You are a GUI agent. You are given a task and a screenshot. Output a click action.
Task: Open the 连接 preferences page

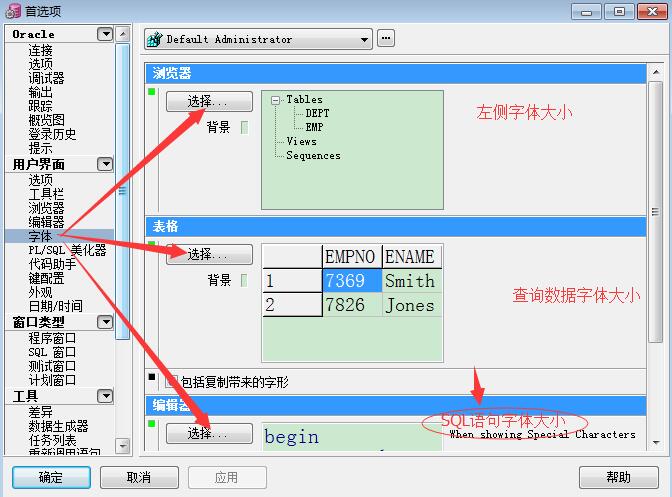point(41,51)
